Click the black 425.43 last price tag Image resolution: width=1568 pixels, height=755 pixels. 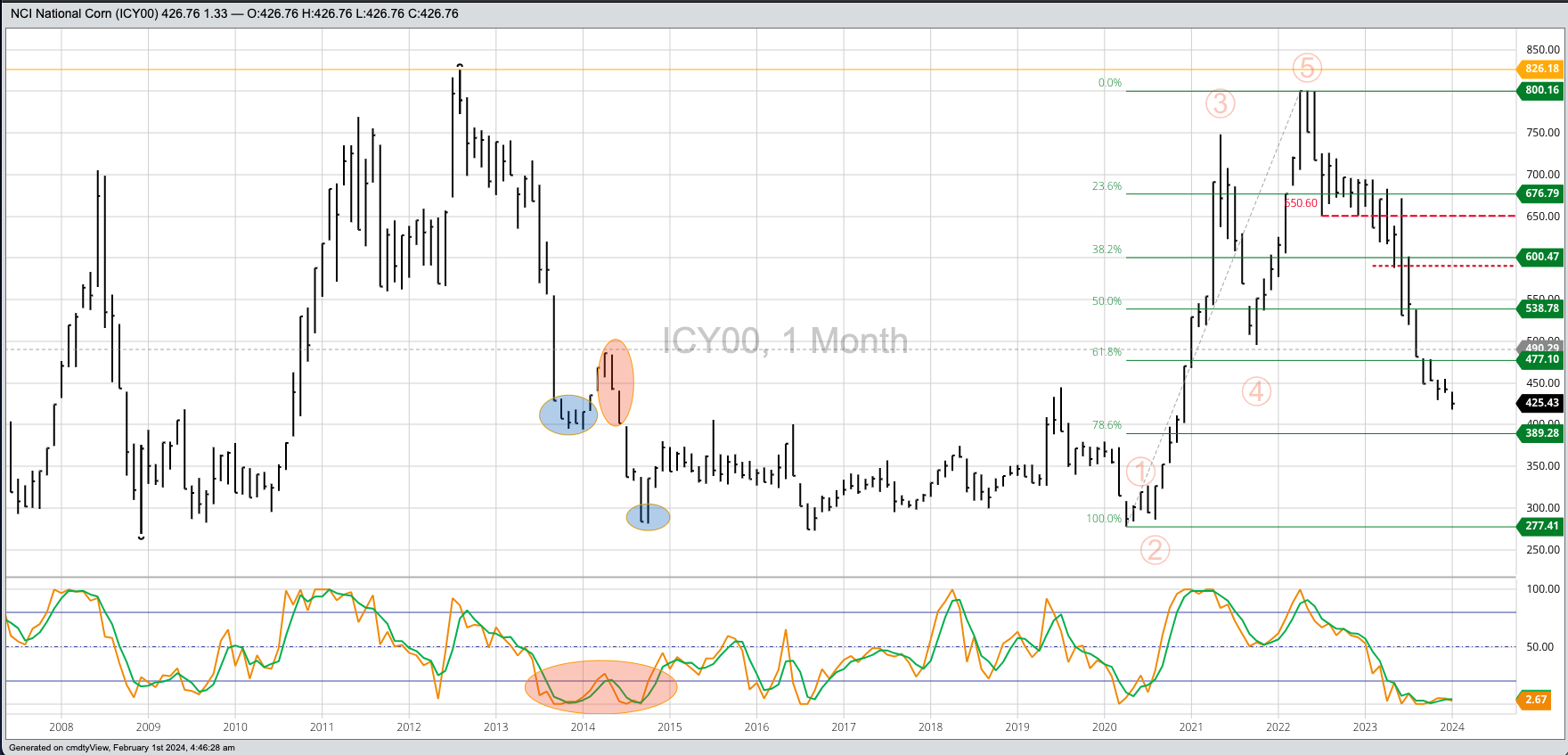(x=1541, y=403)
